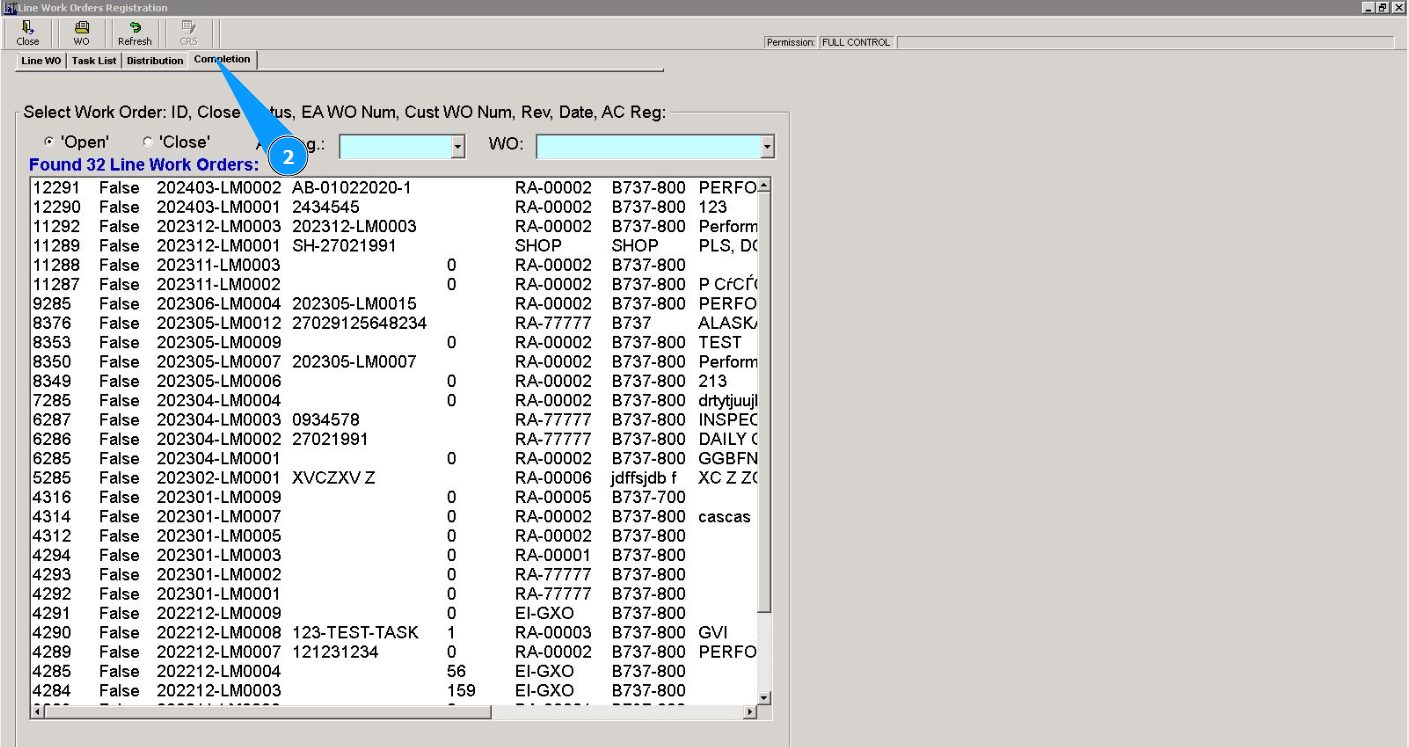The height and width of the screenshot is (747, 1409).
Task: Select work order row 12290
Action: pos(394,207)
